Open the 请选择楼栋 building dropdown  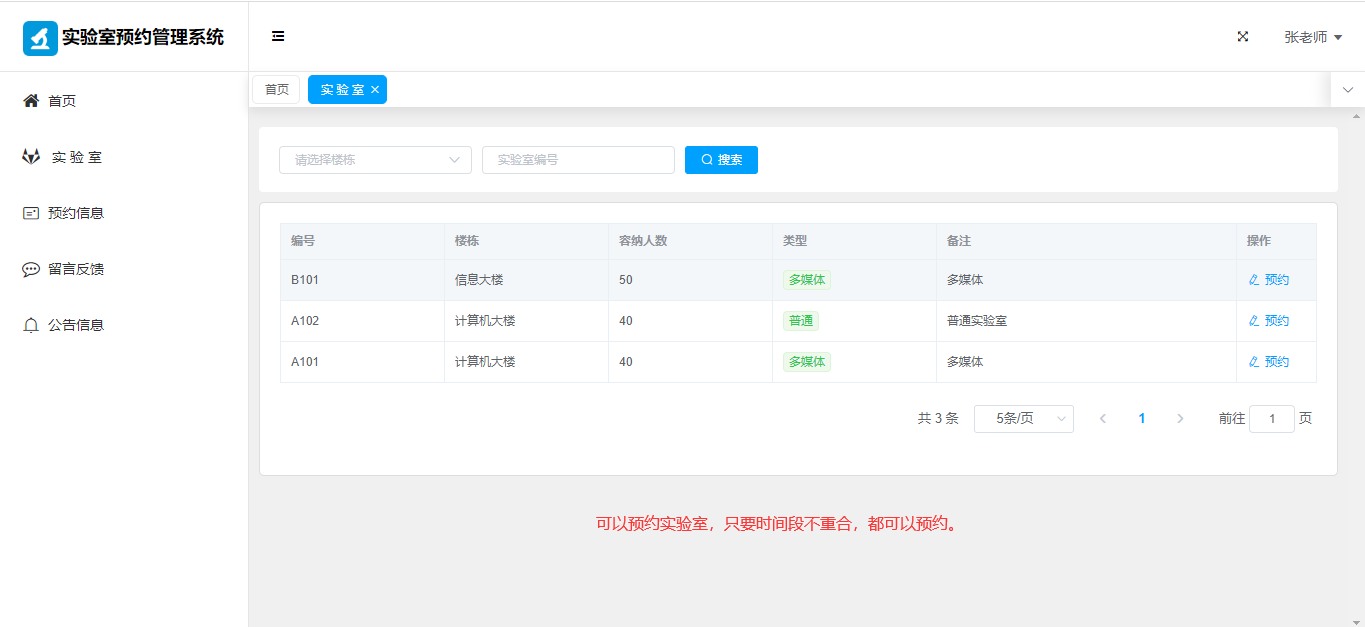(x=375, y=160)
